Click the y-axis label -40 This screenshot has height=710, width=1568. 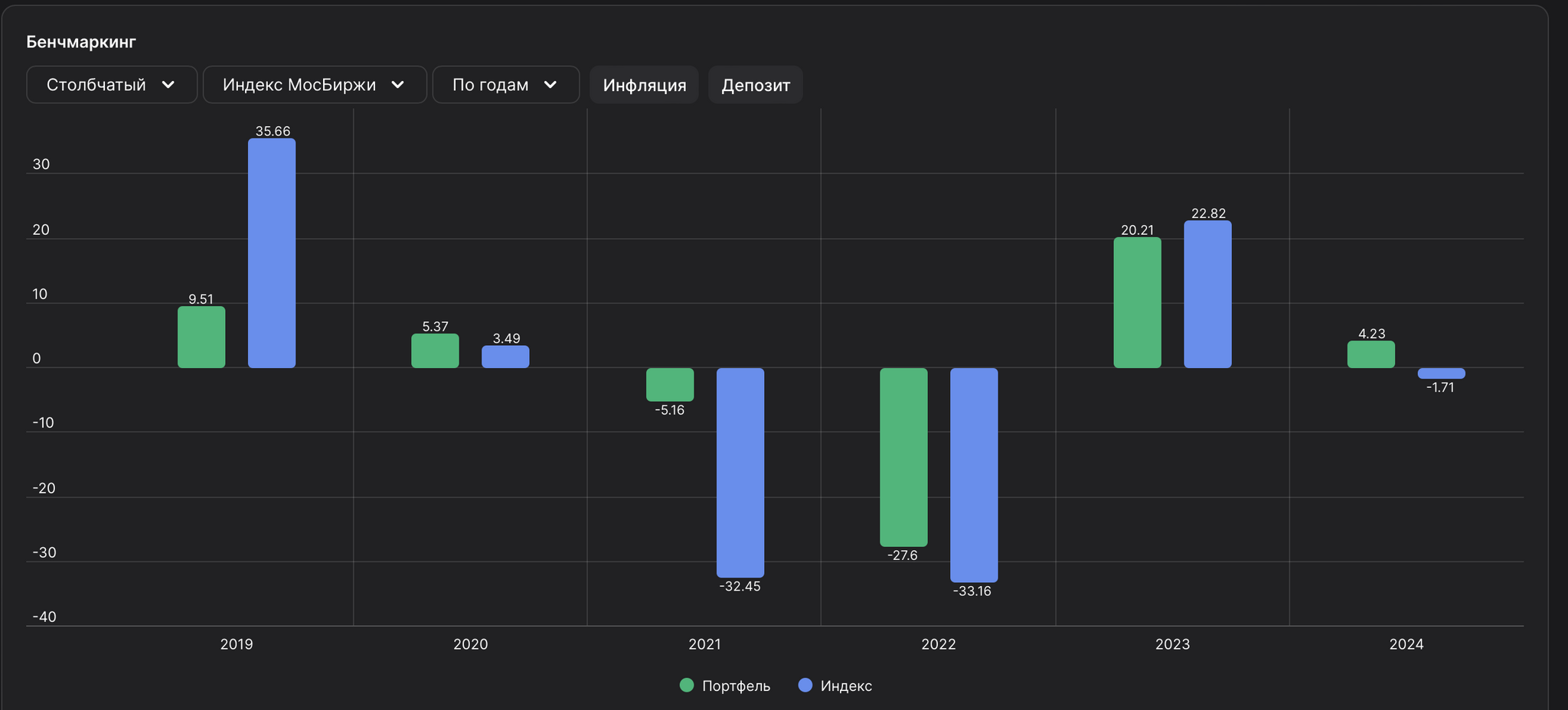pyautogui.click(x=44, y=617)
